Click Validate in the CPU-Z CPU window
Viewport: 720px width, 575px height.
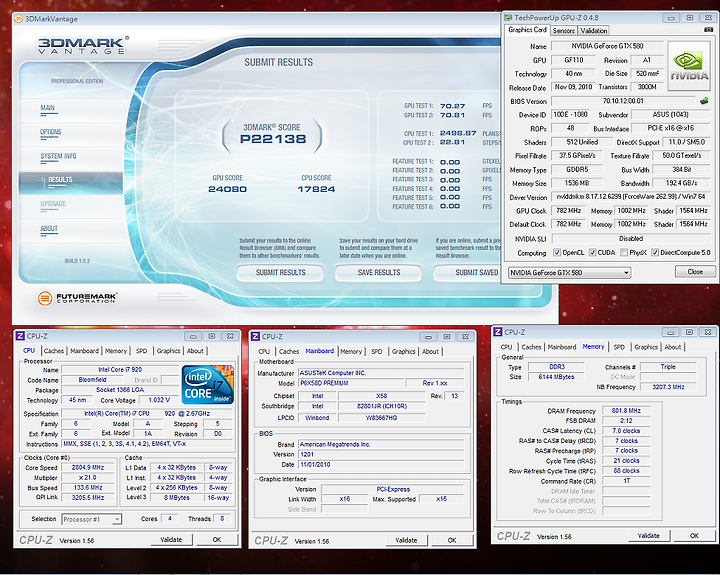click(x=171, y=540)
